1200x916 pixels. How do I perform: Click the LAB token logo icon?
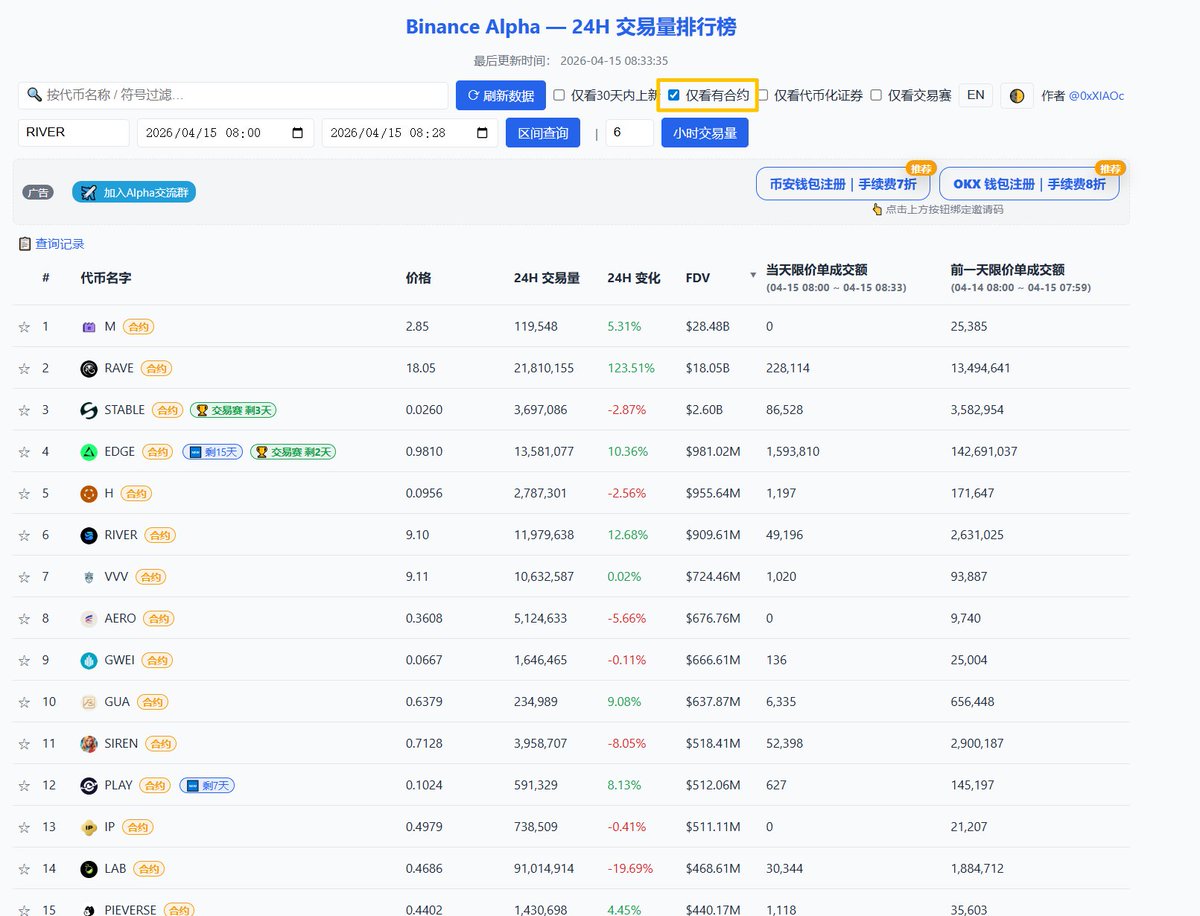click(x=89, y=869)
